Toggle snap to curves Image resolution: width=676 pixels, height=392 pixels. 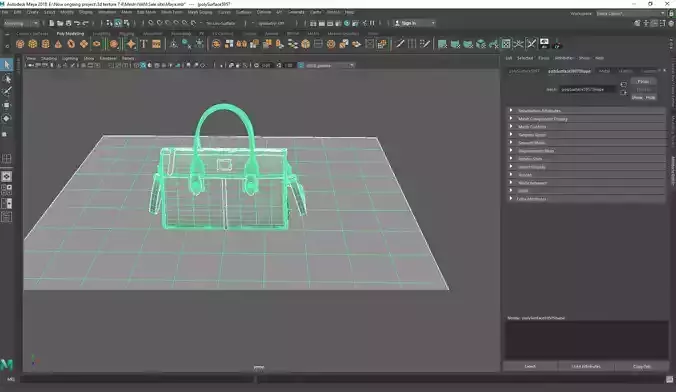(x=159, y=23)
